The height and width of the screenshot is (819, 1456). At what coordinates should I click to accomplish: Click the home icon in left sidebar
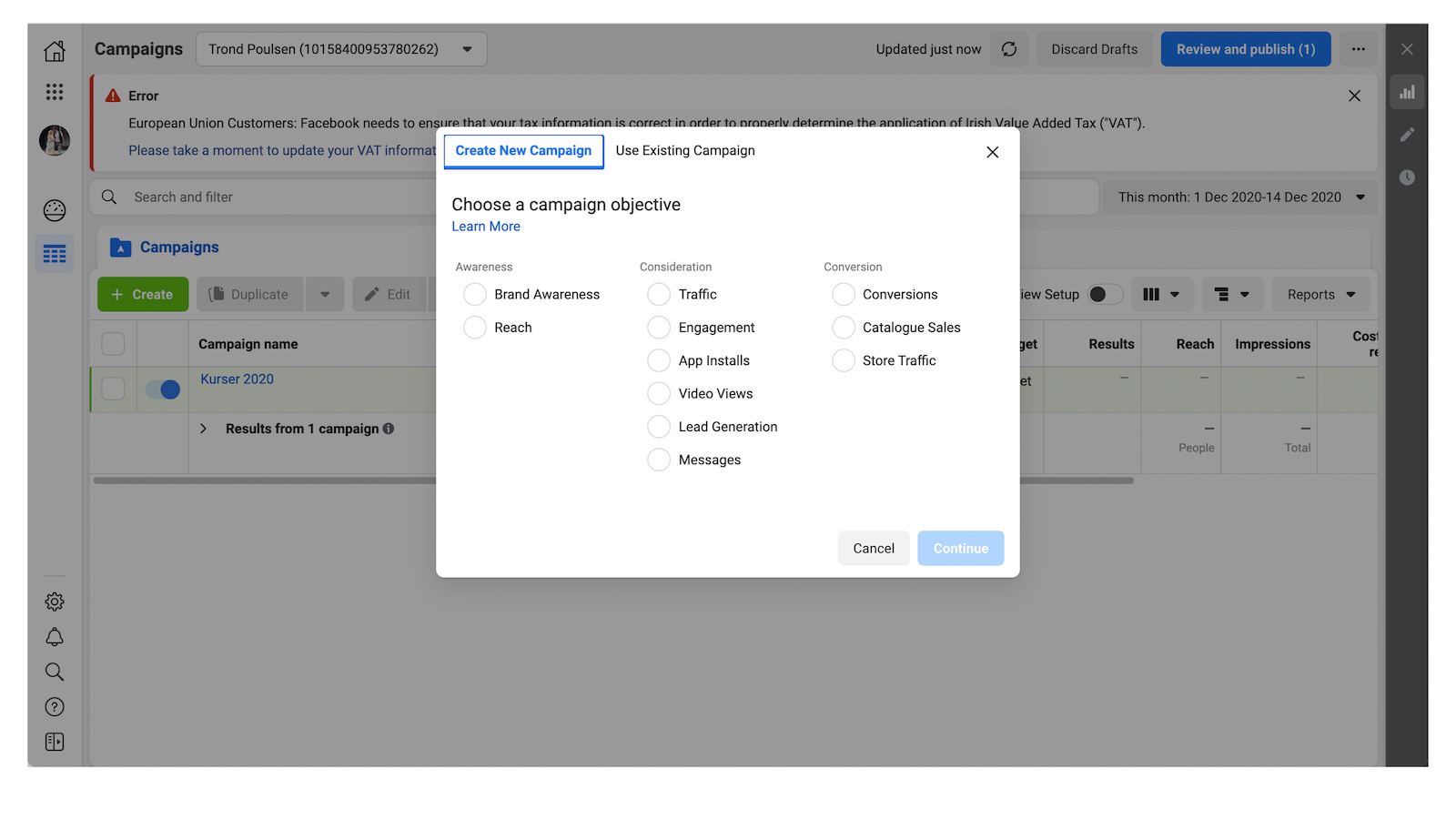[x=55, y=51]
